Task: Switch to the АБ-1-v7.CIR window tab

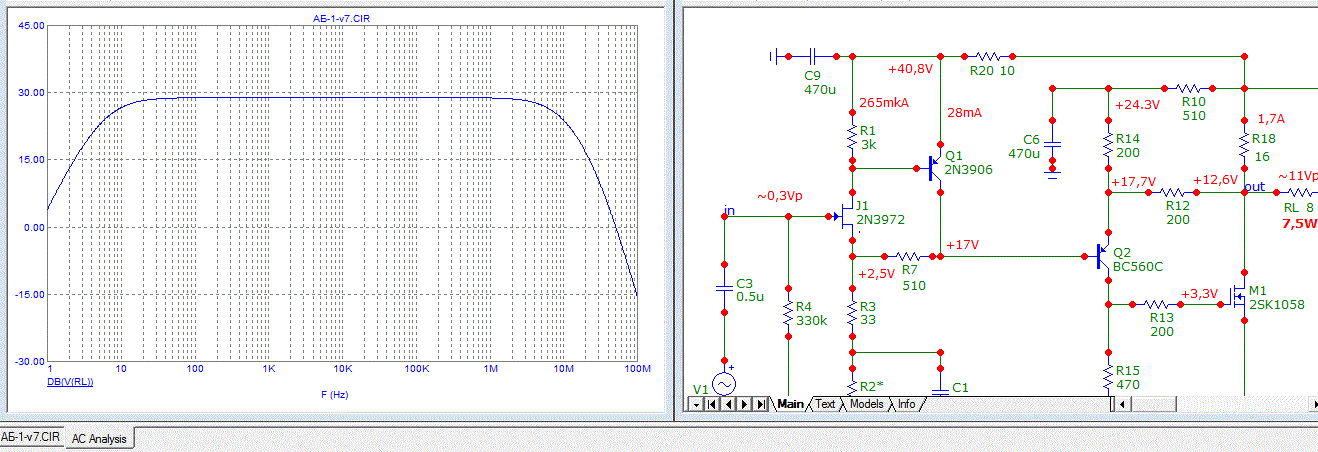Action: pos(31,438)
